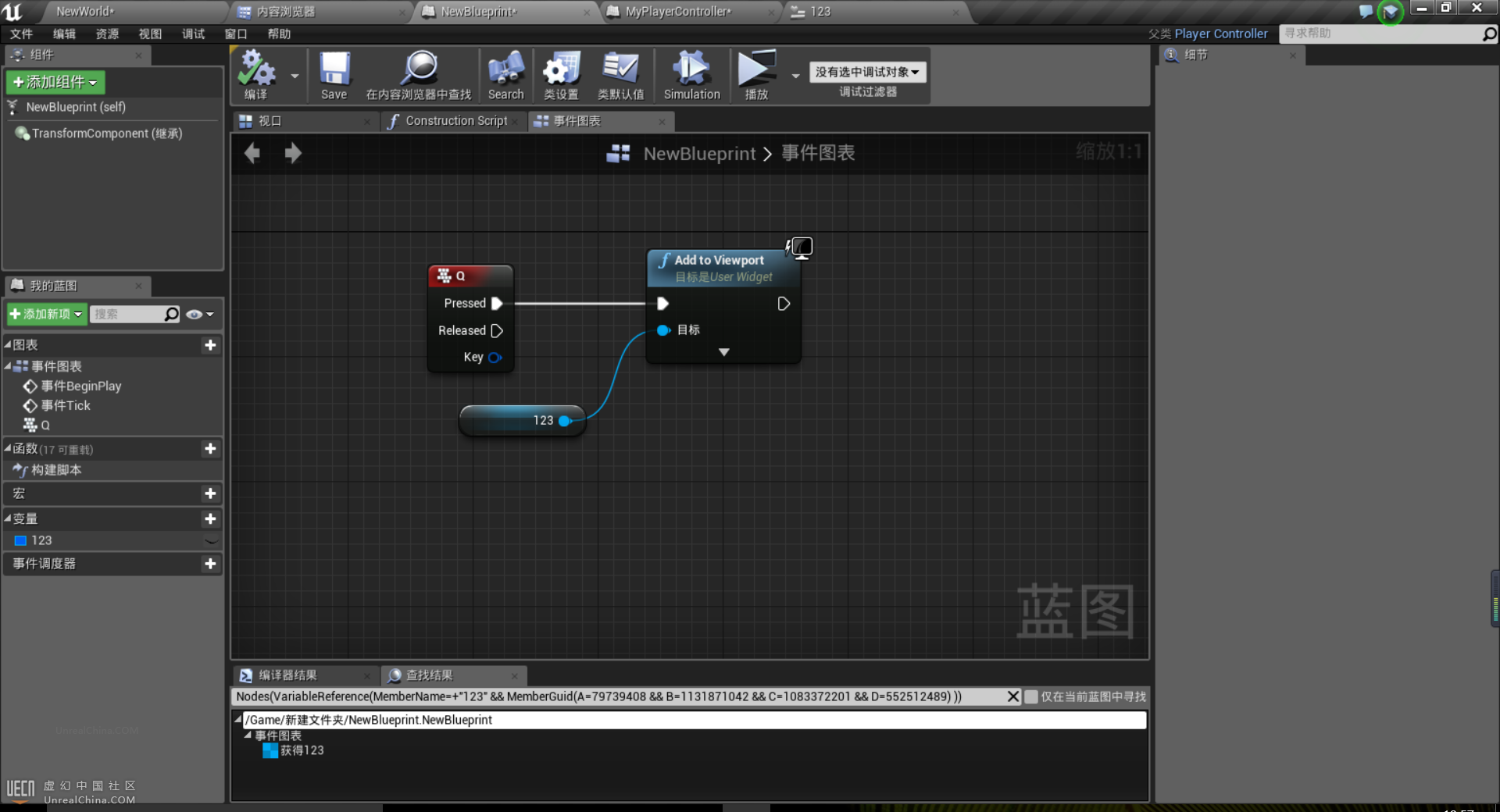This screenshot has height=812, width=1500.
Task: Open the Search toolbar tool
Action: tap(505, 73)
